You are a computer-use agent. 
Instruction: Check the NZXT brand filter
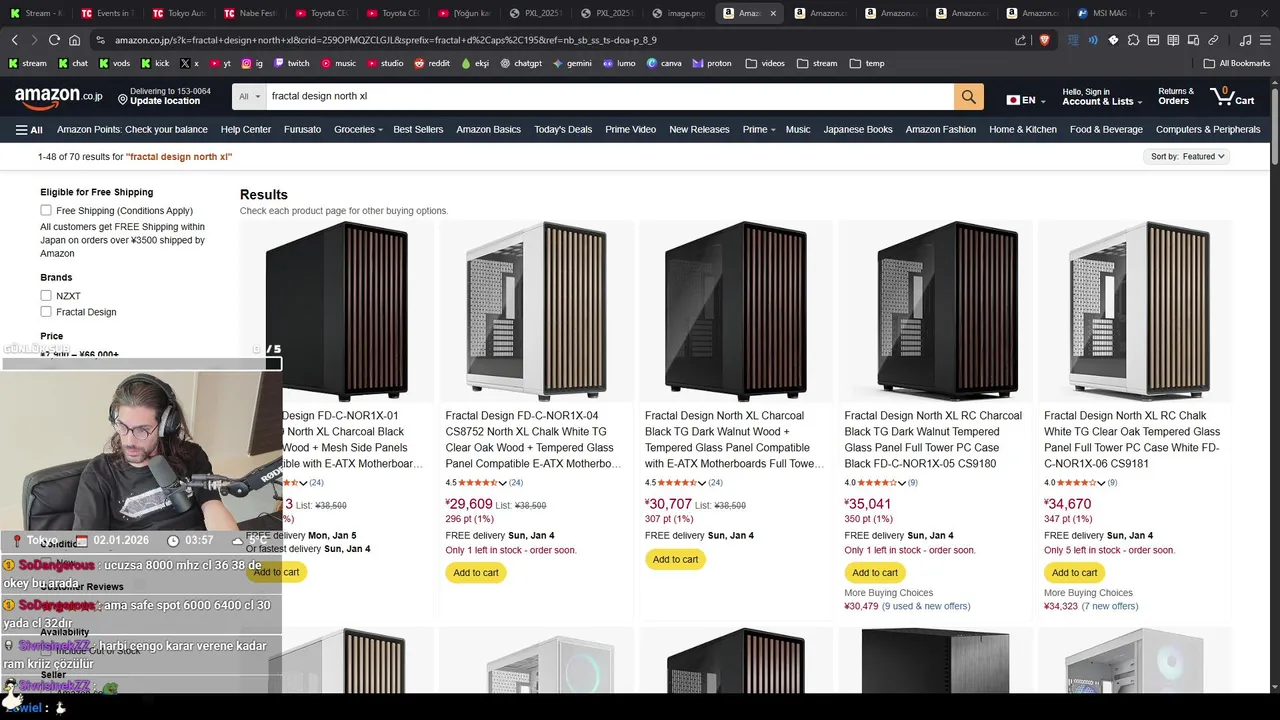46,296
